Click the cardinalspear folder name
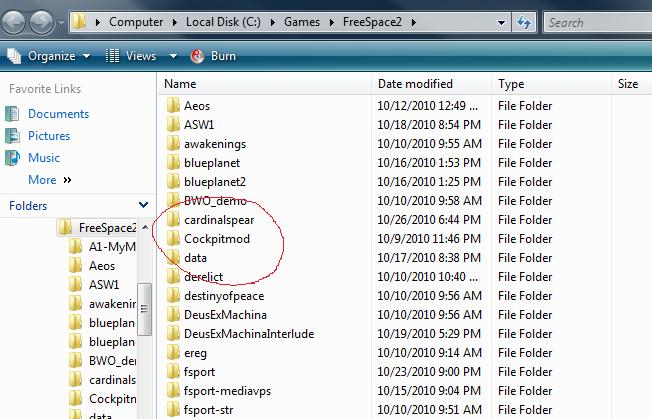Image resolution: width=652 pixels, height=419 pixels. pyautogui.click(x=219, y=220)
